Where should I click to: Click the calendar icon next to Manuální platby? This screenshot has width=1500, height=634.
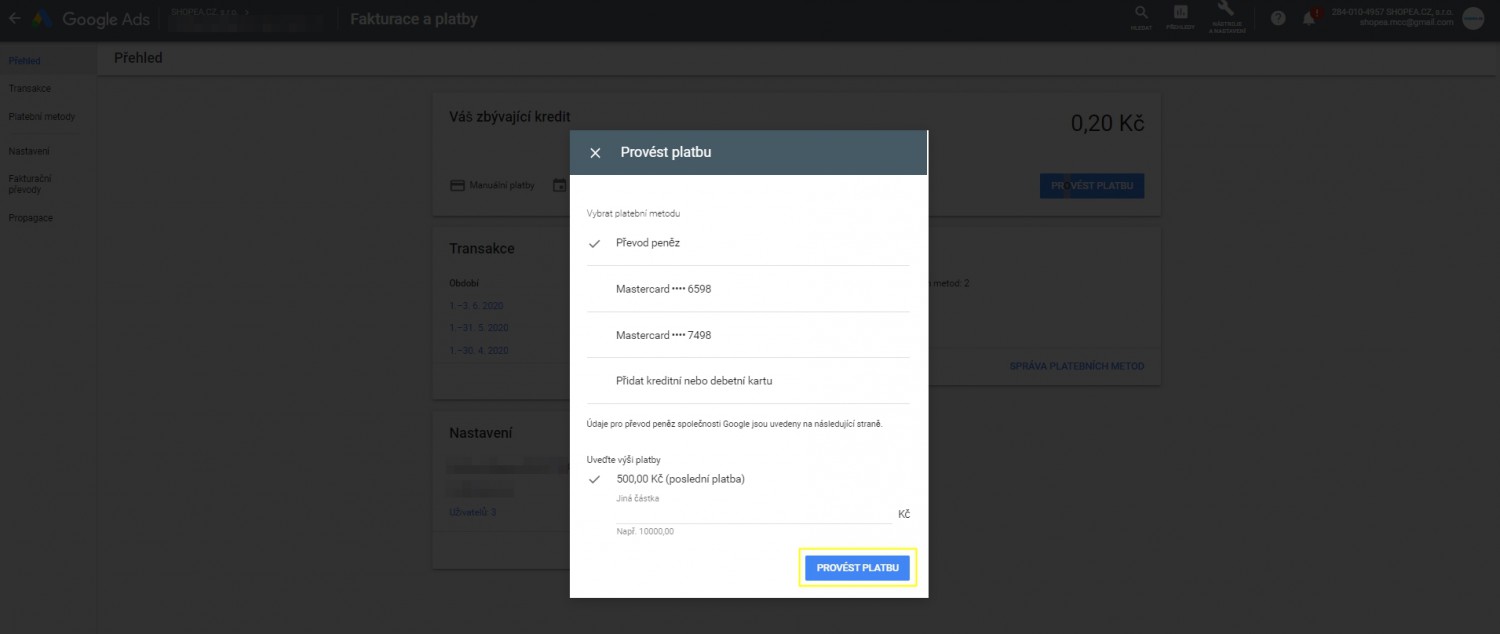coord(559,186)
